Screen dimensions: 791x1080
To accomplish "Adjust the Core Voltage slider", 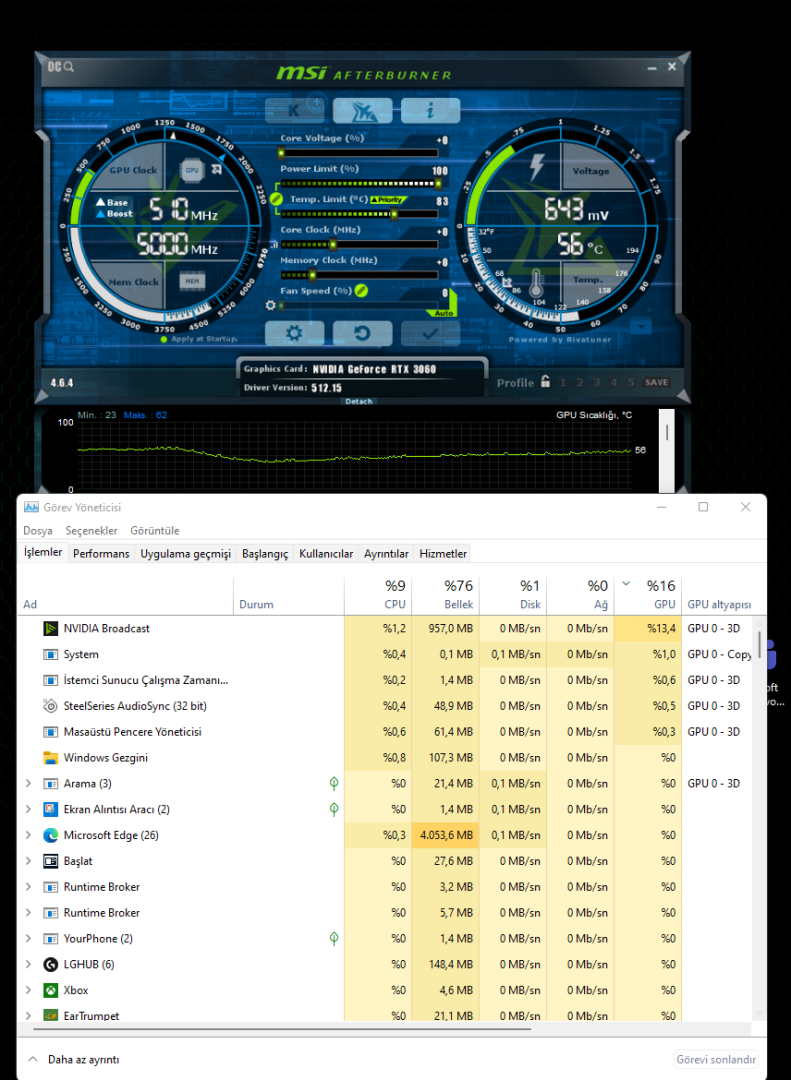I will click(x=358, y=153).
